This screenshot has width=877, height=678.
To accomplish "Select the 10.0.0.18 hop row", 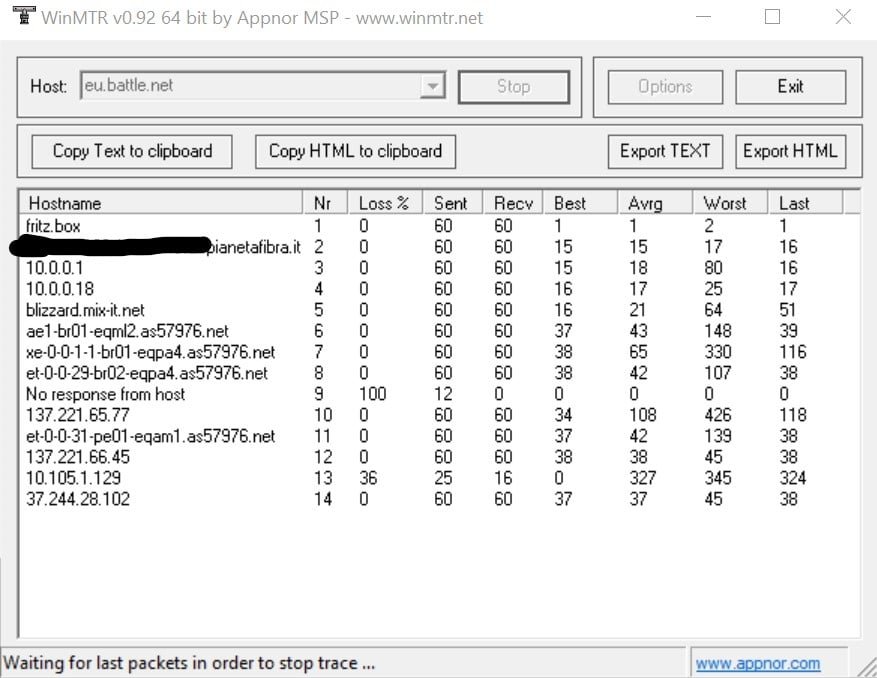I will click(431, 289).
